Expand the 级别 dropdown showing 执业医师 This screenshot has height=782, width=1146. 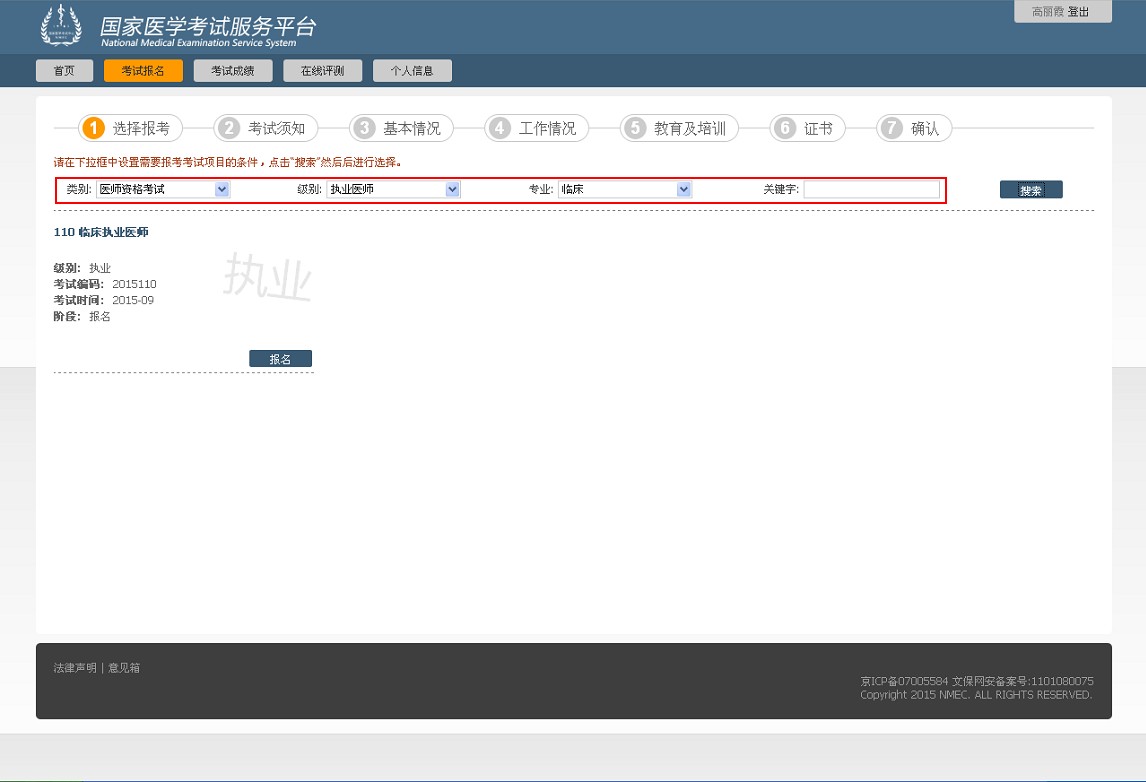[x=394, y=189]
